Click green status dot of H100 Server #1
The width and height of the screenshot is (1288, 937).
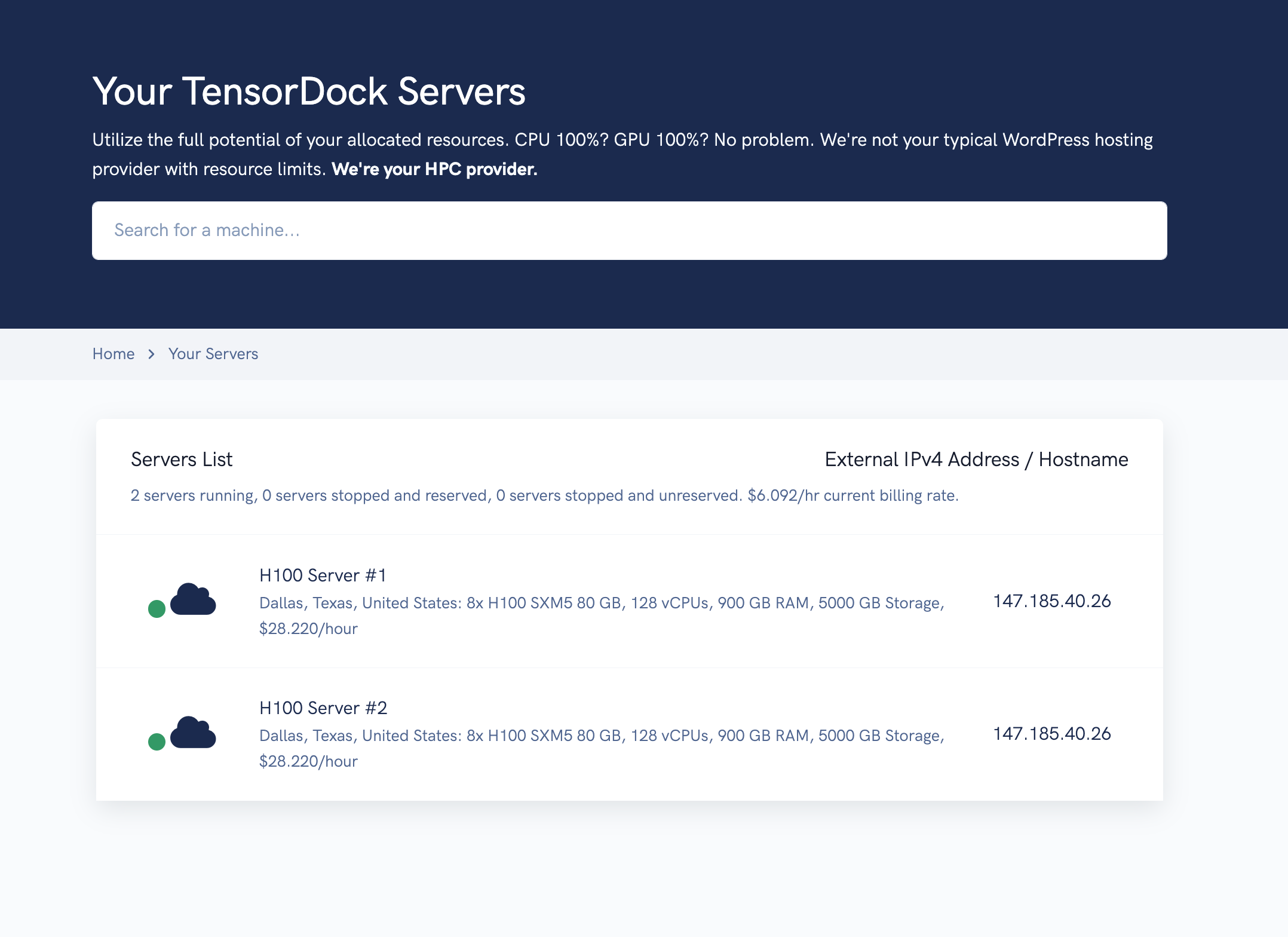coord(157,609)
